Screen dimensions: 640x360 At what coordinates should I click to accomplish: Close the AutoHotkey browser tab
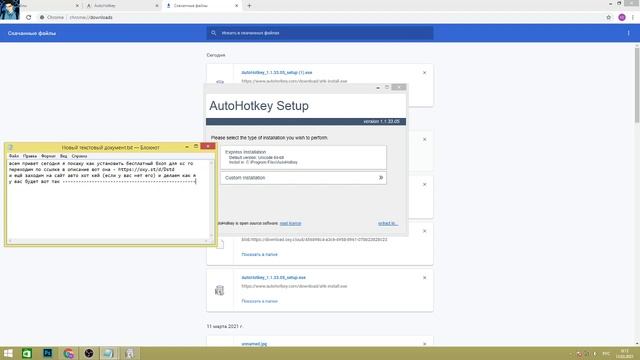pos(157,6)
